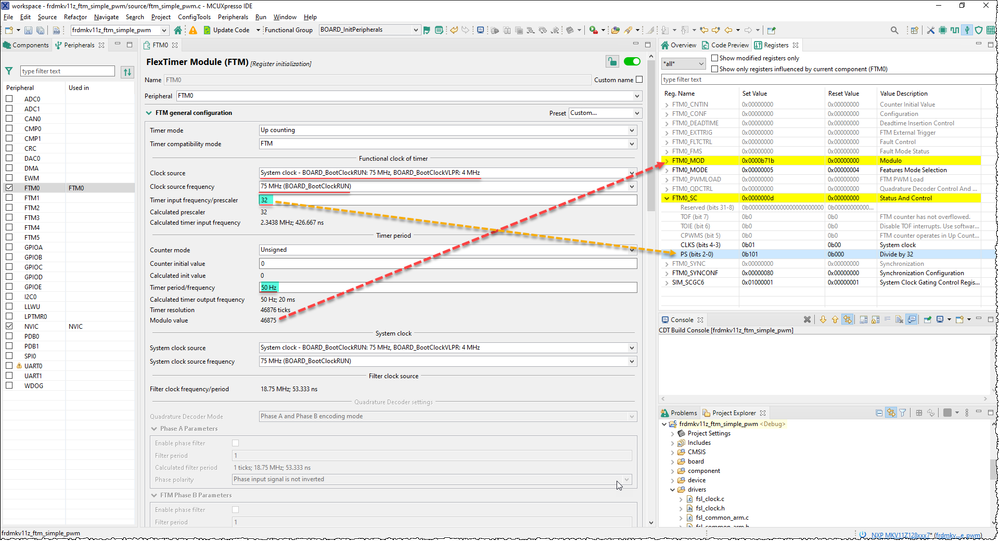Image resolution: width=999 pixels, height=541 pixels.
Task: Check the ADC0 peripheral checkbox
Action: point(9,99)
